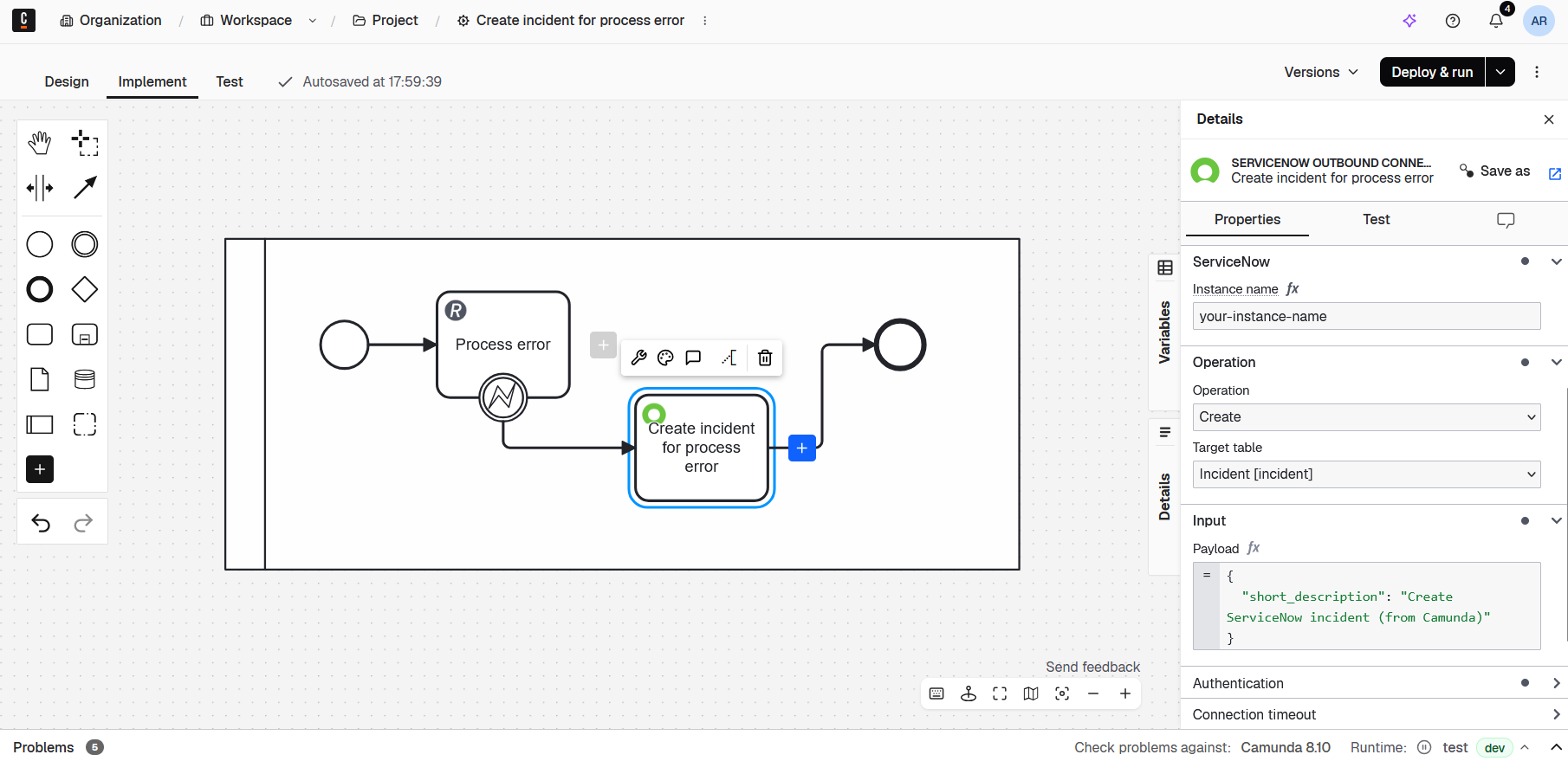Open the AR user avatar menu
1568x761 pixels.
1539,21
